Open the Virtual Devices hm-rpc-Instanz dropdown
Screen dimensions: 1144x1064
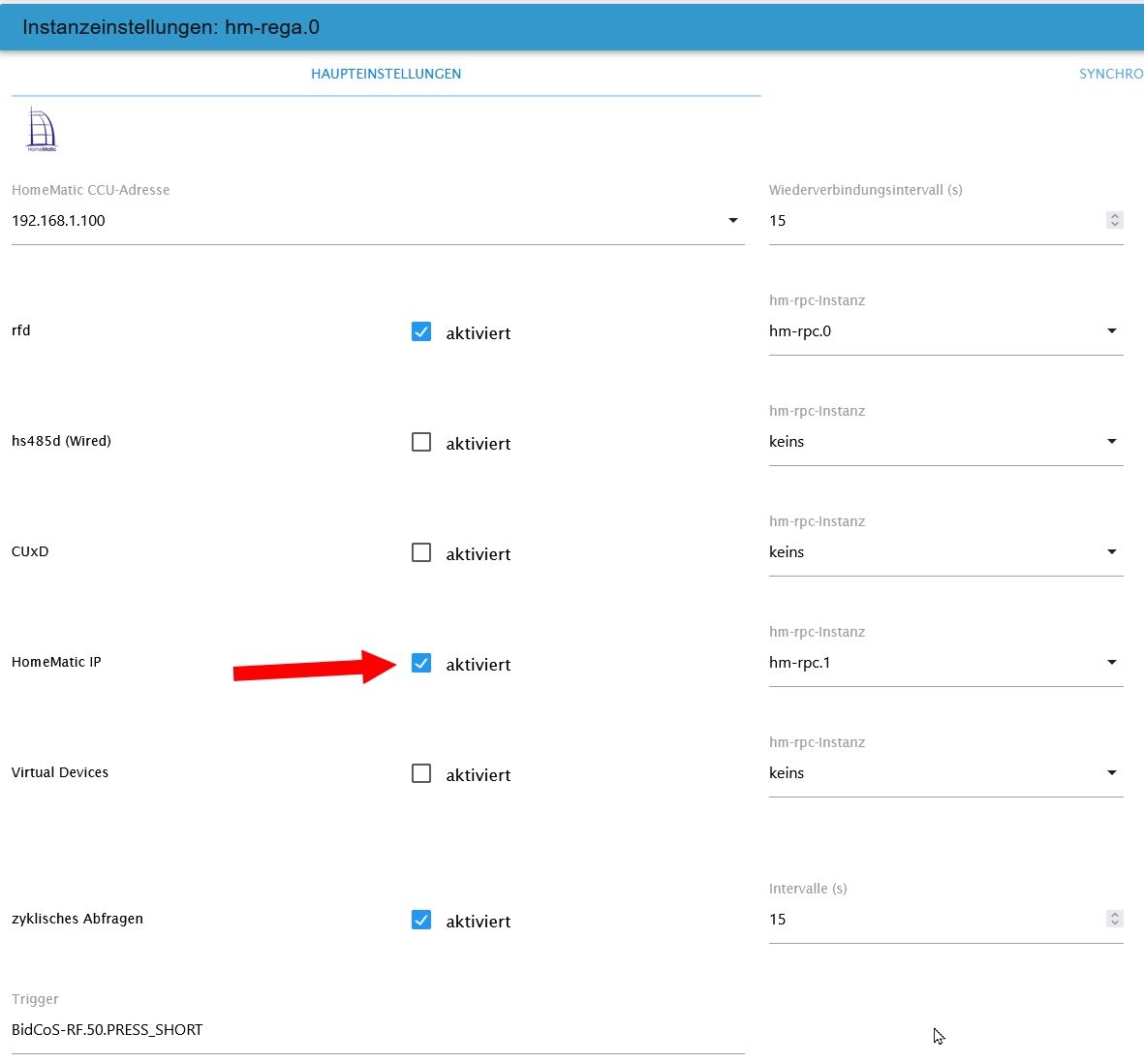point(945,773)
